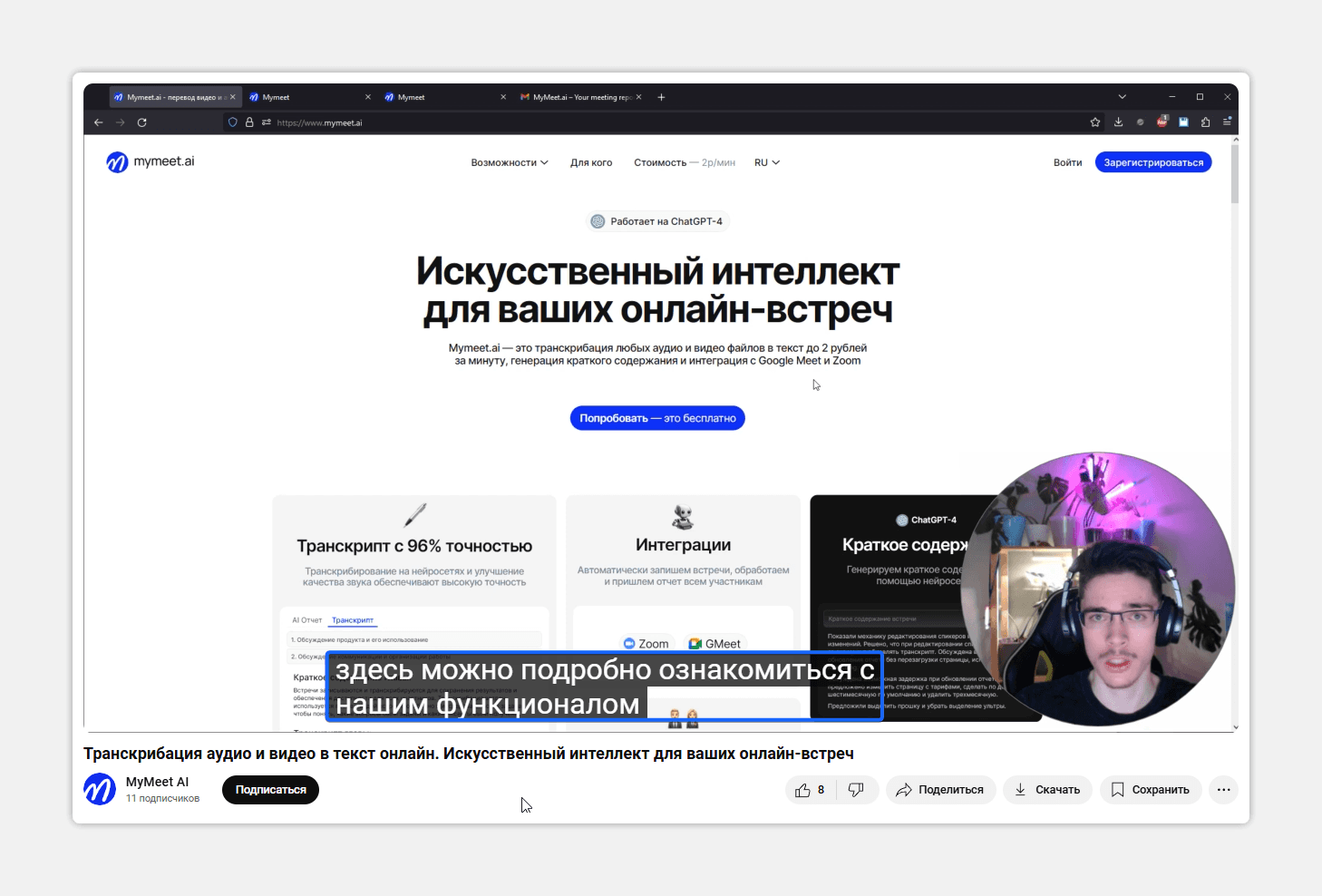Click the 'Транскрипт с 96% точностью' heading
The image size is (1322, 896).
(414, 546)
